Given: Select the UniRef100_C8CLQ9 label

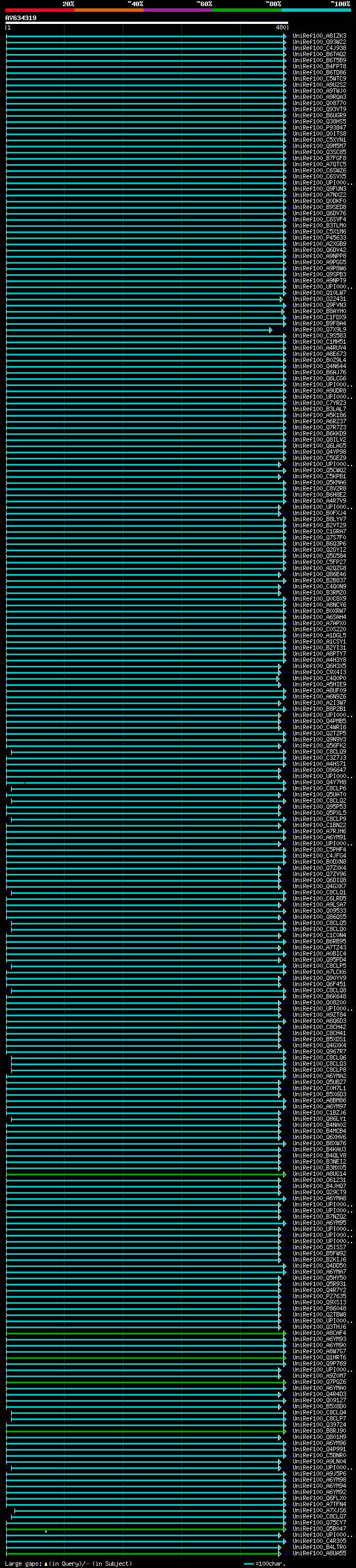Looking at the screenshot, I should click(x=319, y=752).
